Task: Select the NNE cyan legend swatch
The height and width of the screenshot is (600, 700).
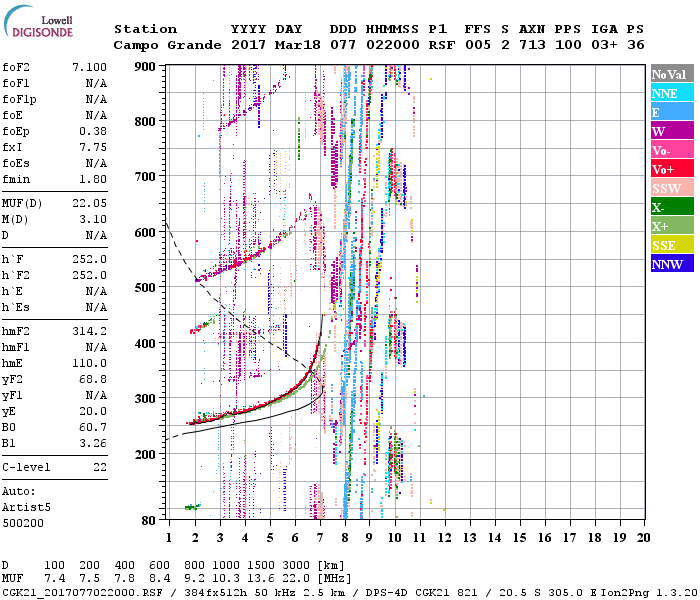Action: pyautogui.click(x=672, y=92)
